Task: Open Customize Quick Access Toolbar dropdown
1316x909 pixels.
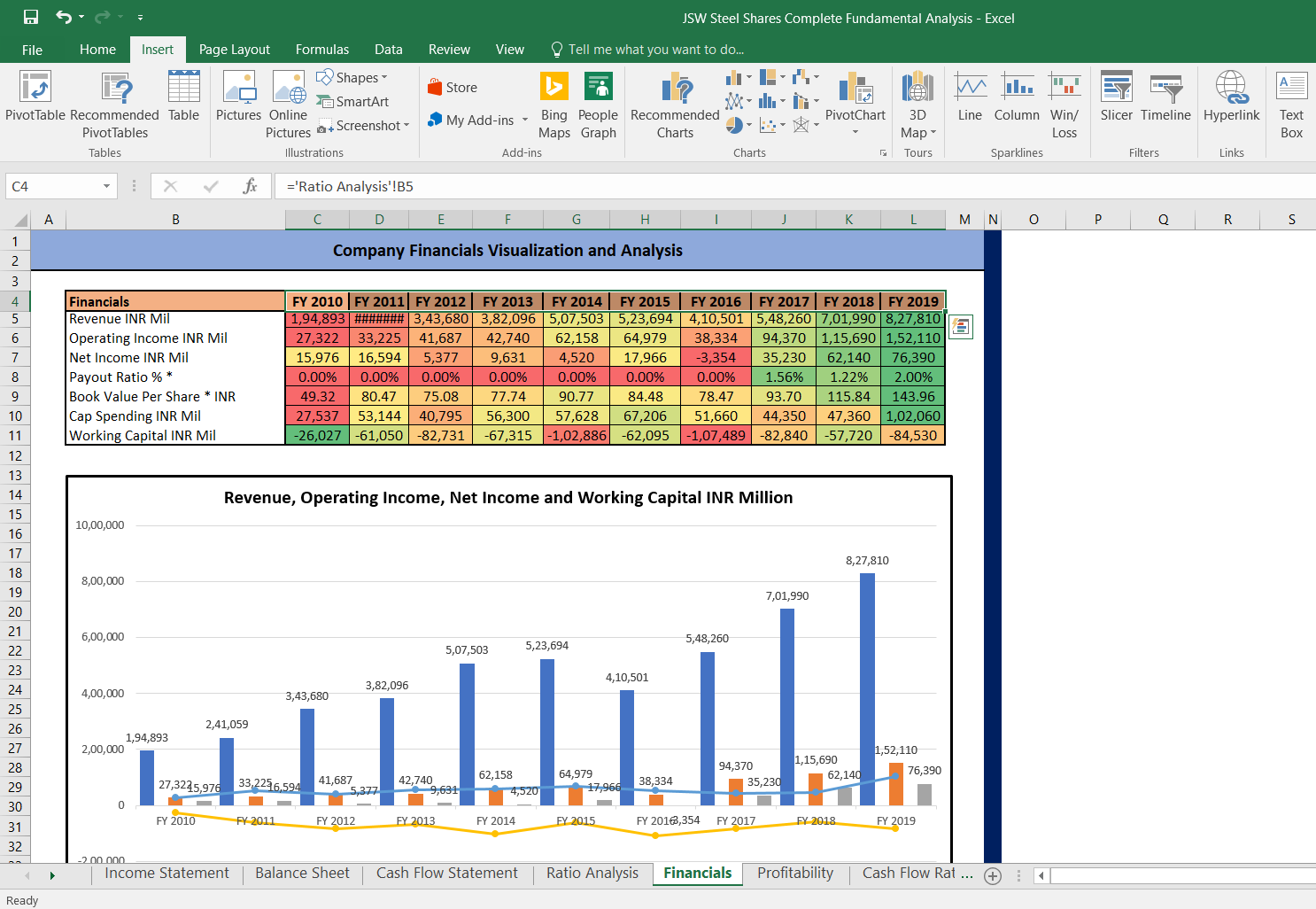Action: (x=140, y=18)
